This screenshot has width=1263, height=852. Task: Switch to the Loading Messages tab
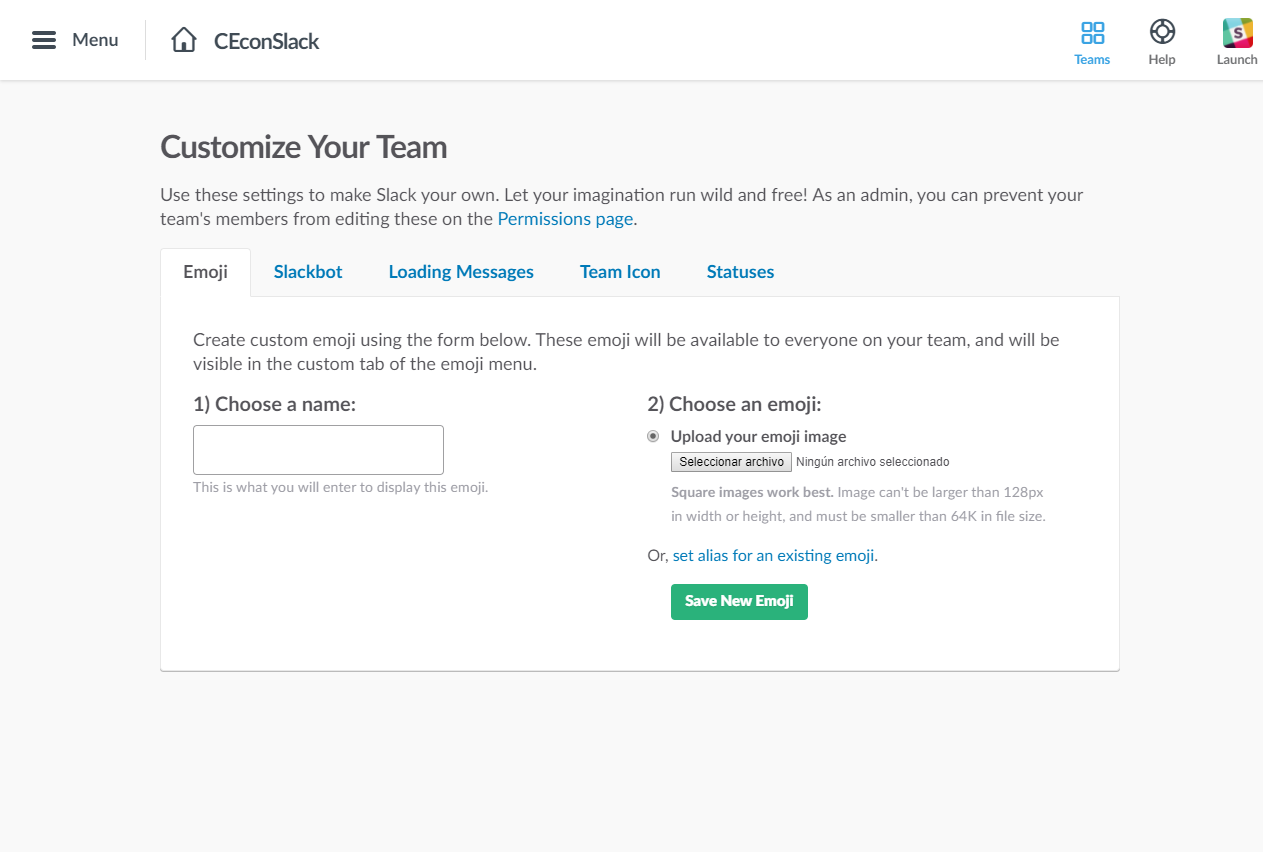point(461,272)
